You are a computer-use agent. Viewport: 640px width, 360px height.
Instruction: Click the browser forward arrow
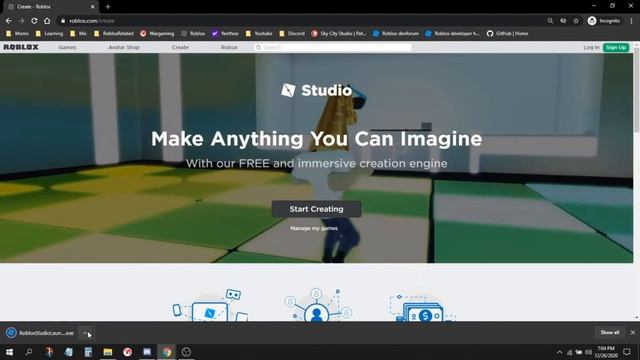21,21
